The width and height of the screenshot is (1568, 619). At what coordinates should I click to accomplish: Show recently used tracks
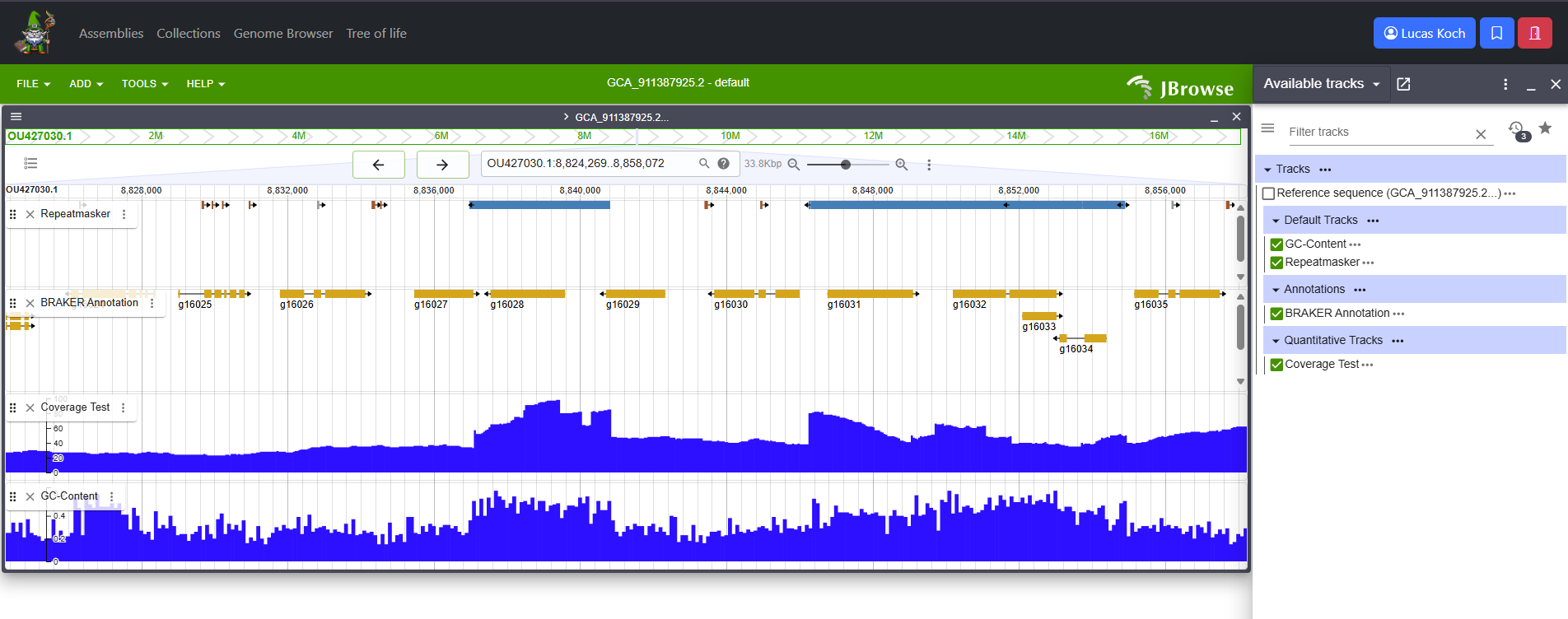tap(1518, 129)
